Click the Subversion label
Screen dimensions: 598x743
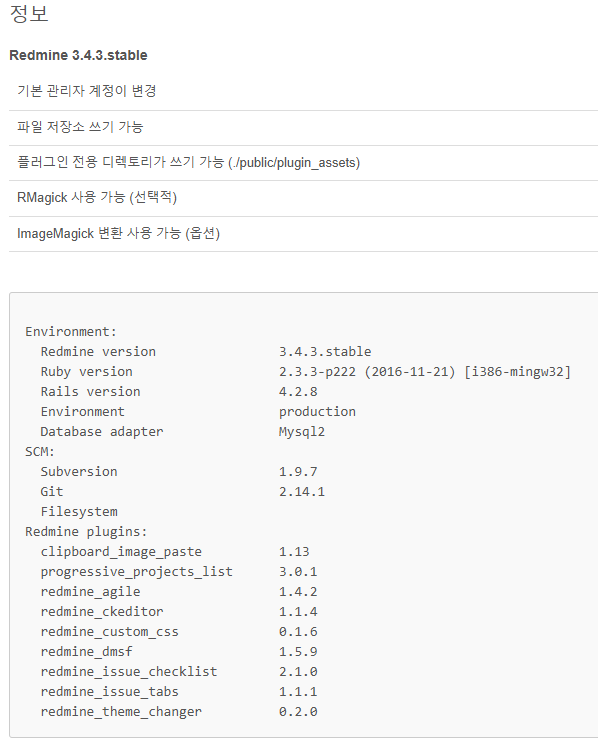pos(79,471)
